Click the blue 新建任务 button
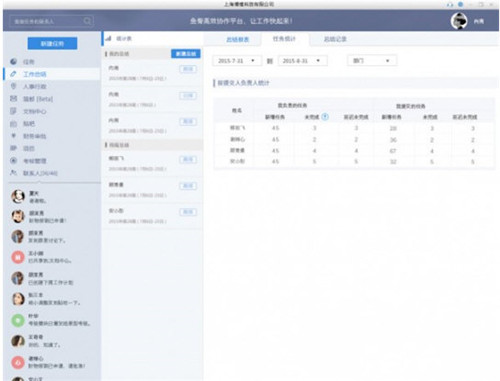Viewport: 500px width, 381px height. click(52, 43)
